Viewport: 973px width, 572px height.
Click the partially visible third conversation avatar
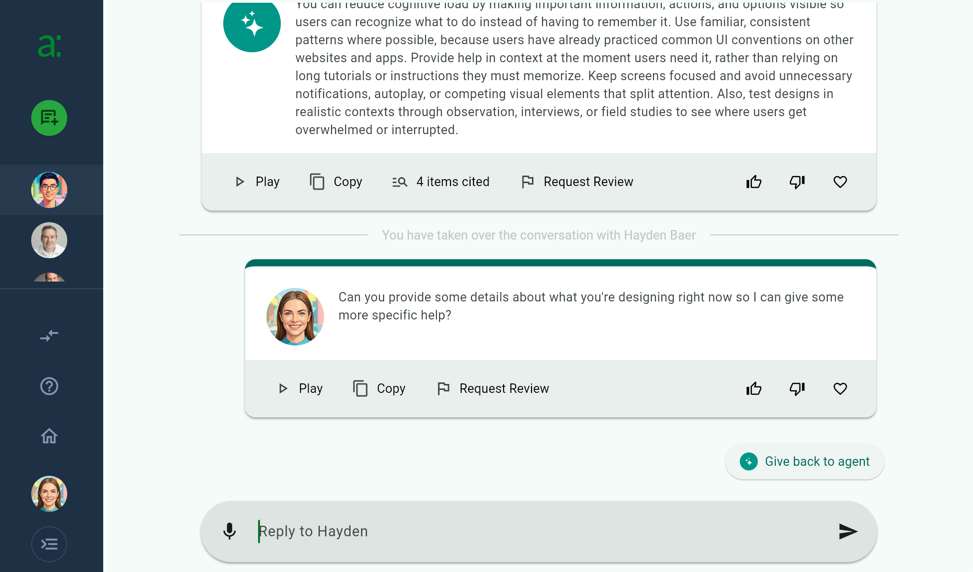click(x=49, y=277)
